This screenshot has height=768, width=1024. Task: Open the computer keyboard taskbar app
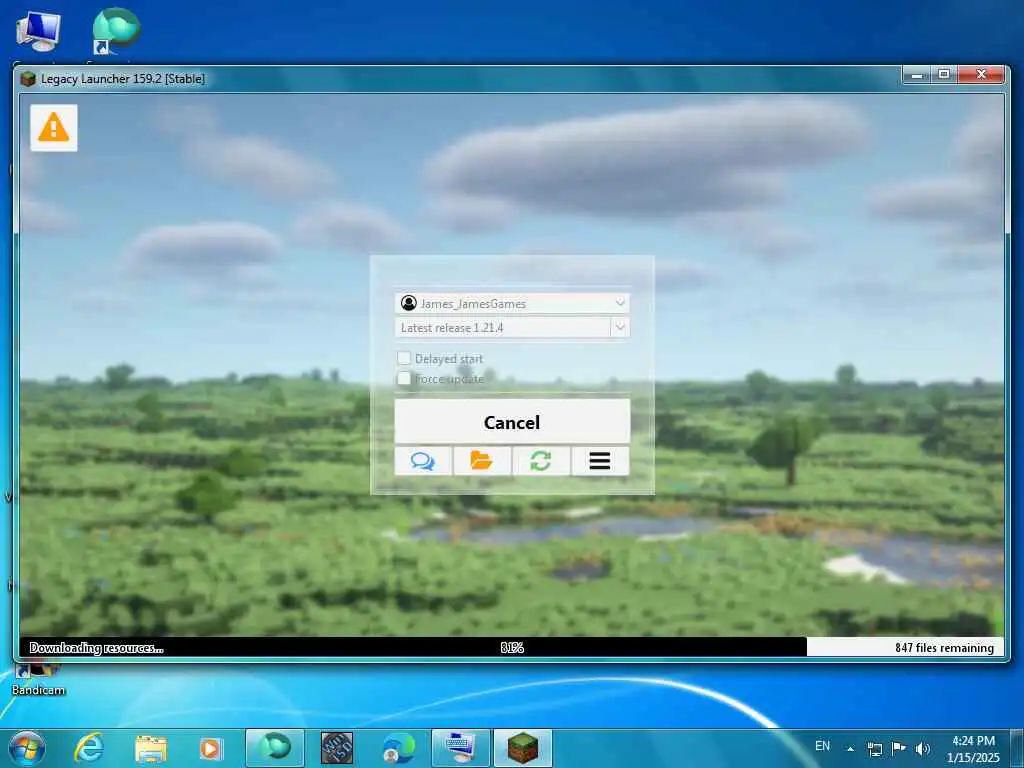coord(460,748)
